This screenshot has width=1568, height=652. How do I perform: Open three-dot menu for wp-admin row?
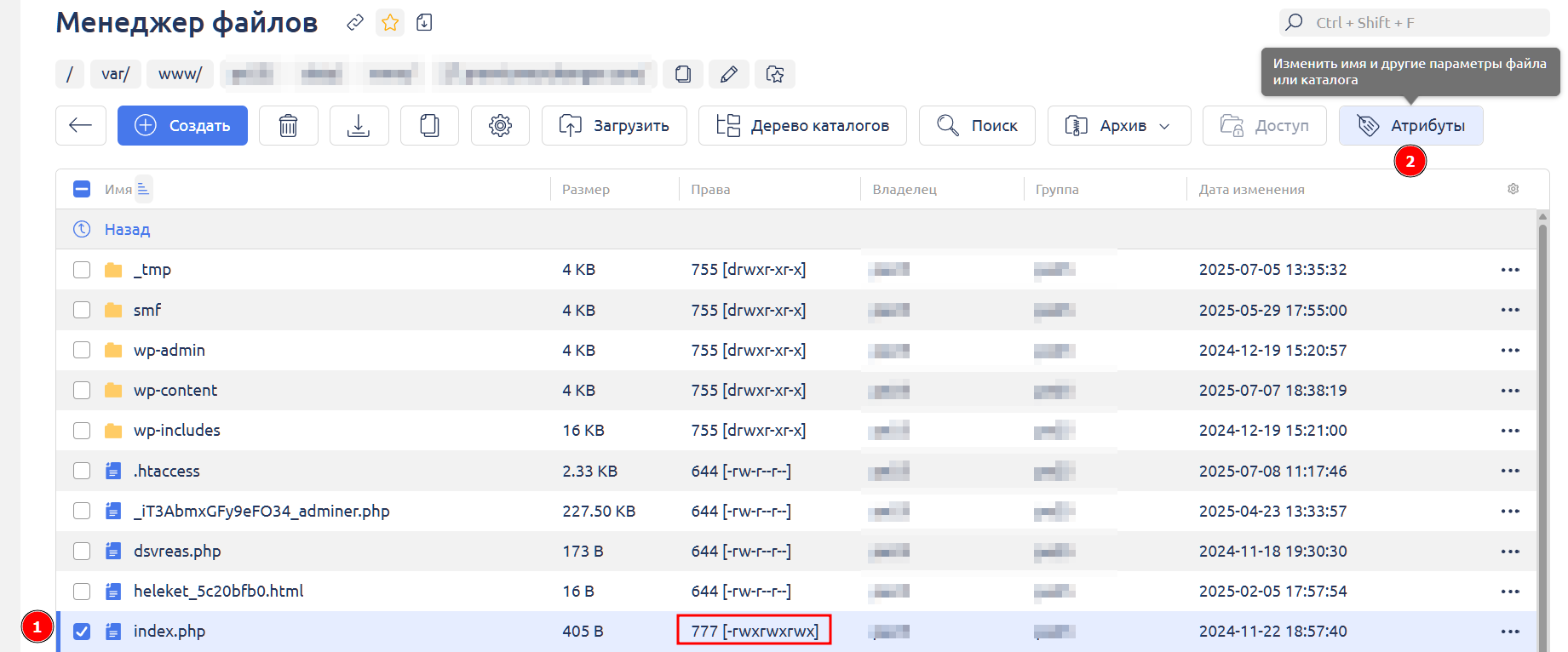coord(1510,351)
